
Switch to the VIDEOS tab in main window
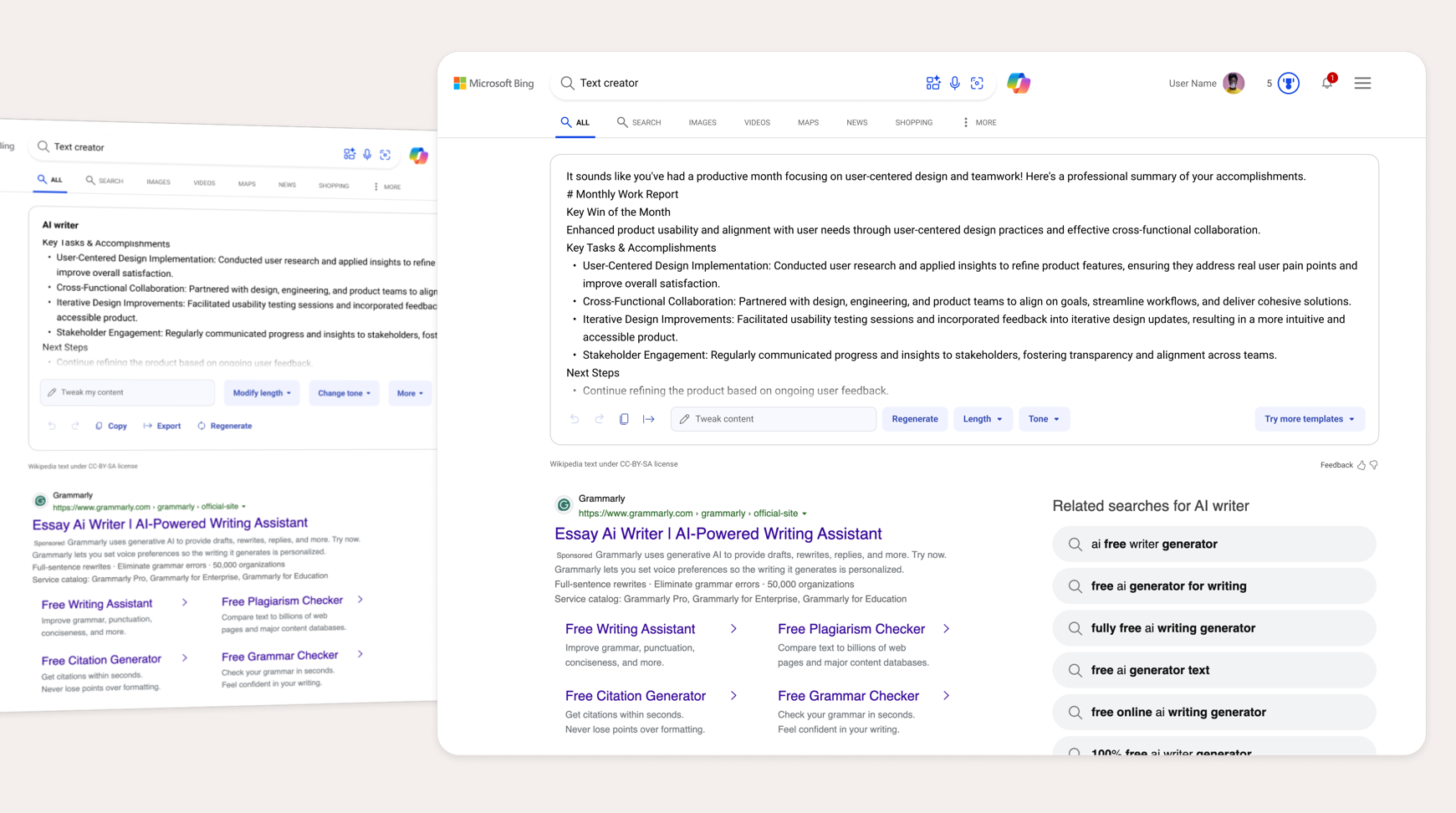click(x=757, y=122)
